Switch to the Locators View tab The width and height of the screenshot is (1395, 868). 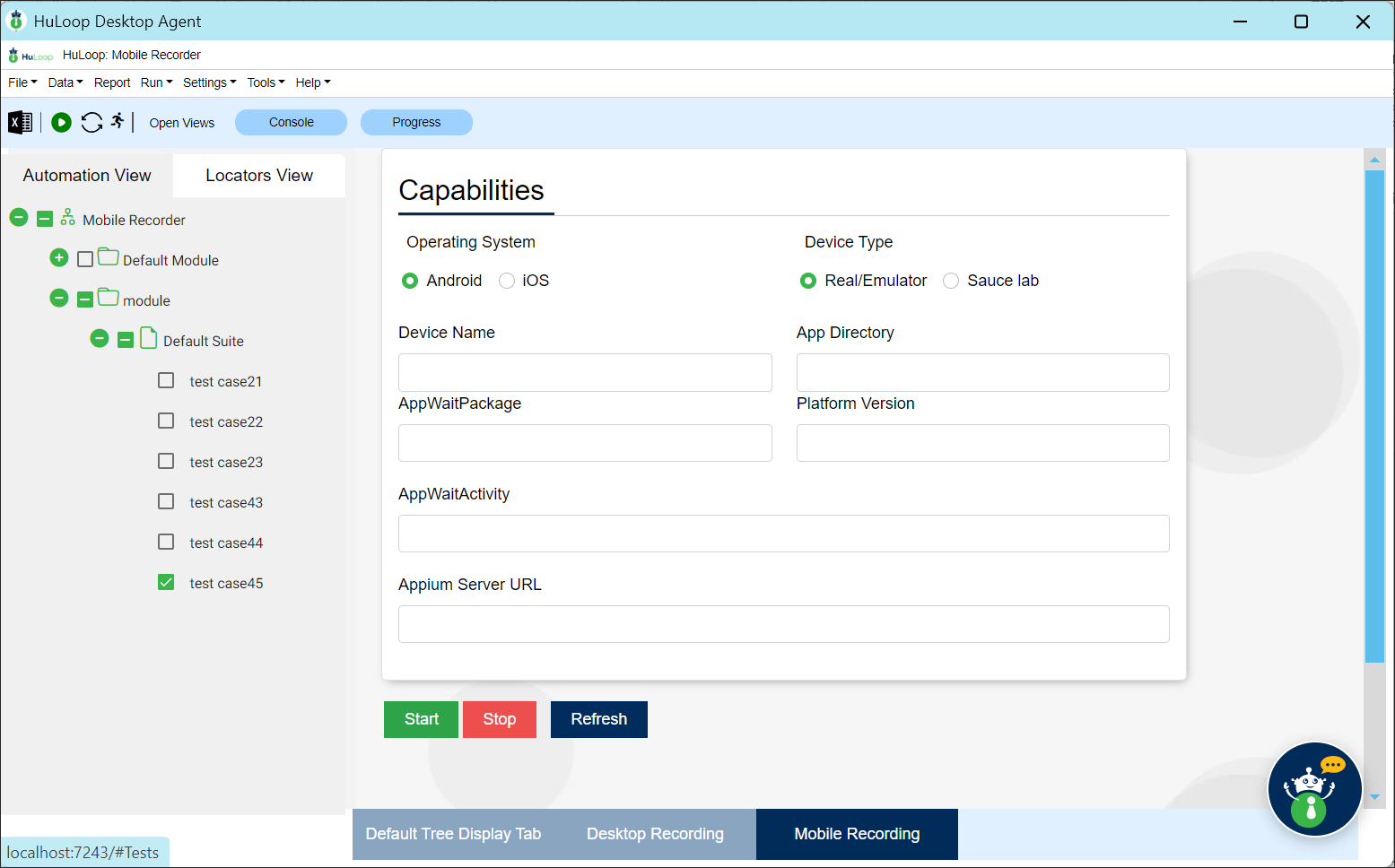[259, 176]
